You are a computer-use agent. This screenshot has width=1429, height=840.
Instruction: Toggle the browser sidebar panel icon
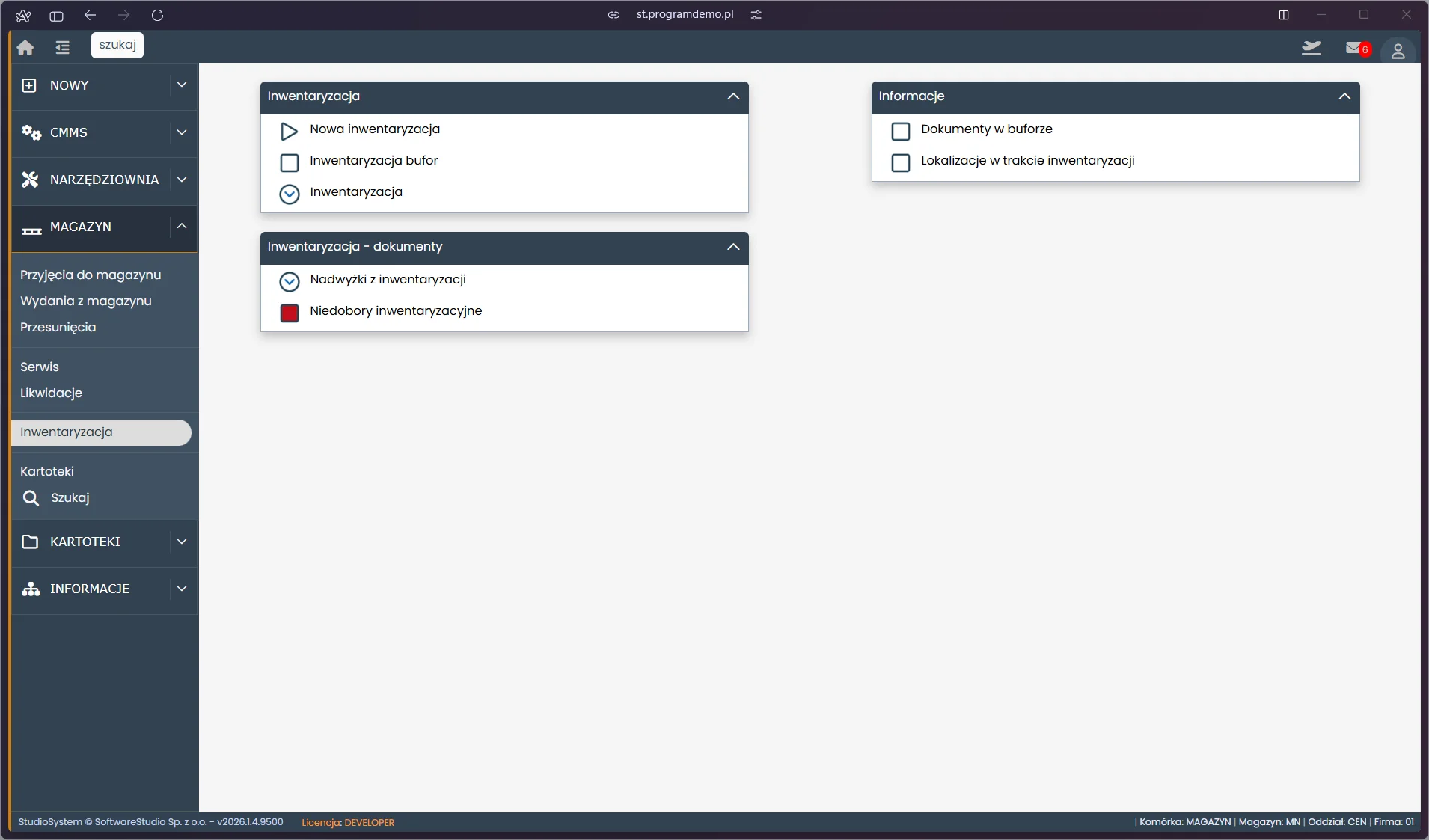pos(56,16)
